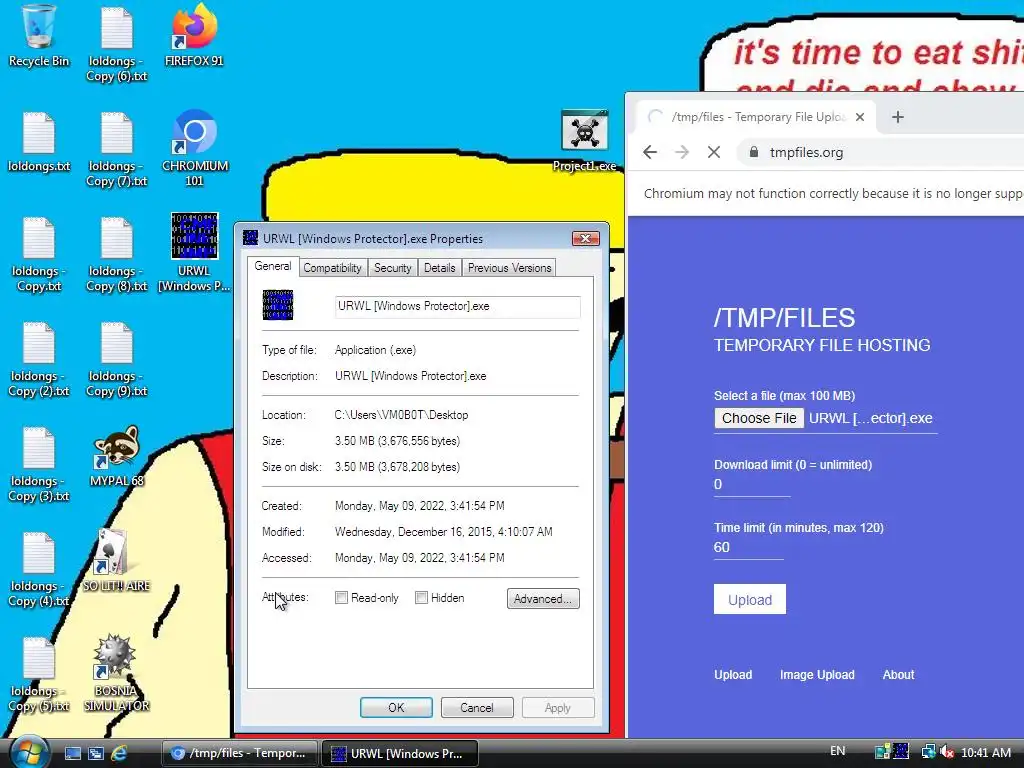Select the SOLITAIRE cards shortcut
This screenshot has width=1024, height=768.
coord(116,560)
